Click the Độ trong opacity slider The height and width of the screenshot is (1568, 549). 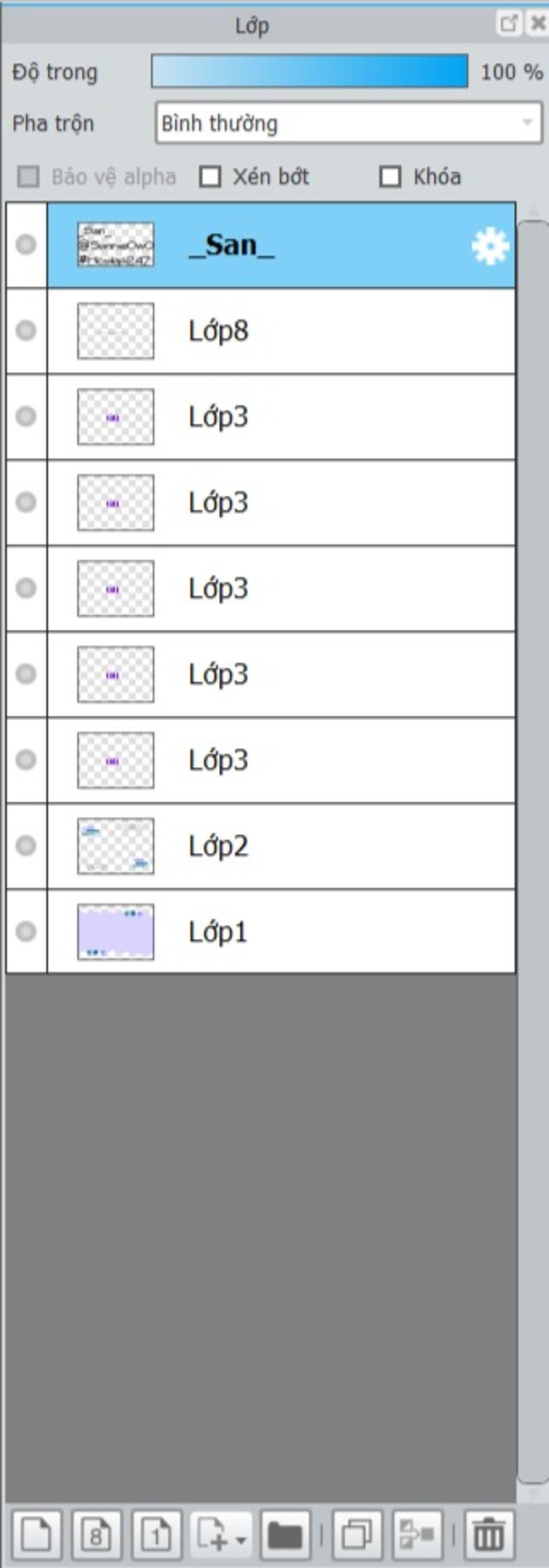[309, 72]
